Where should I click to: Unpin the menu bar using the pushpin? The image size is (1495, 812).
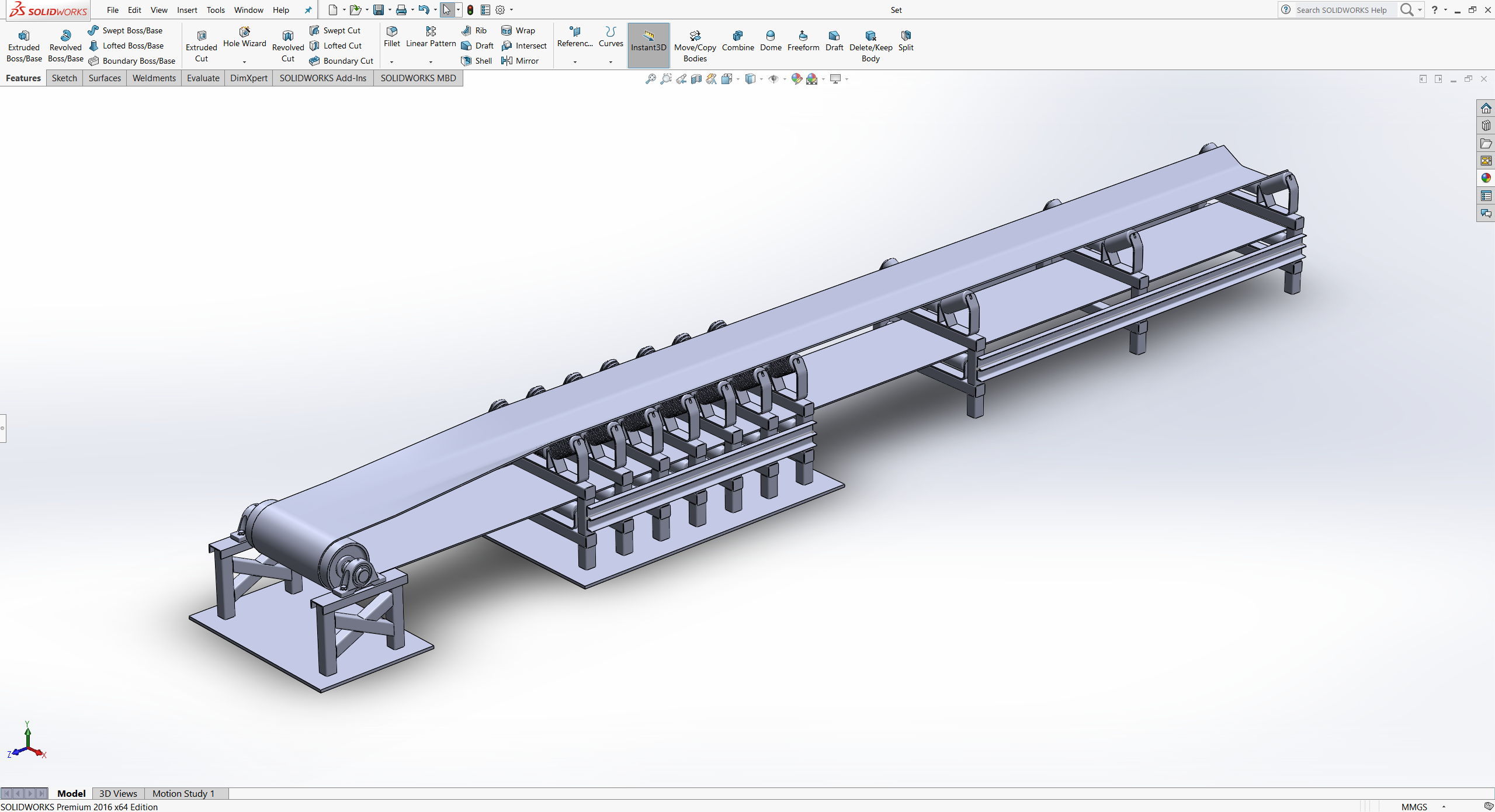click(308, 9)
